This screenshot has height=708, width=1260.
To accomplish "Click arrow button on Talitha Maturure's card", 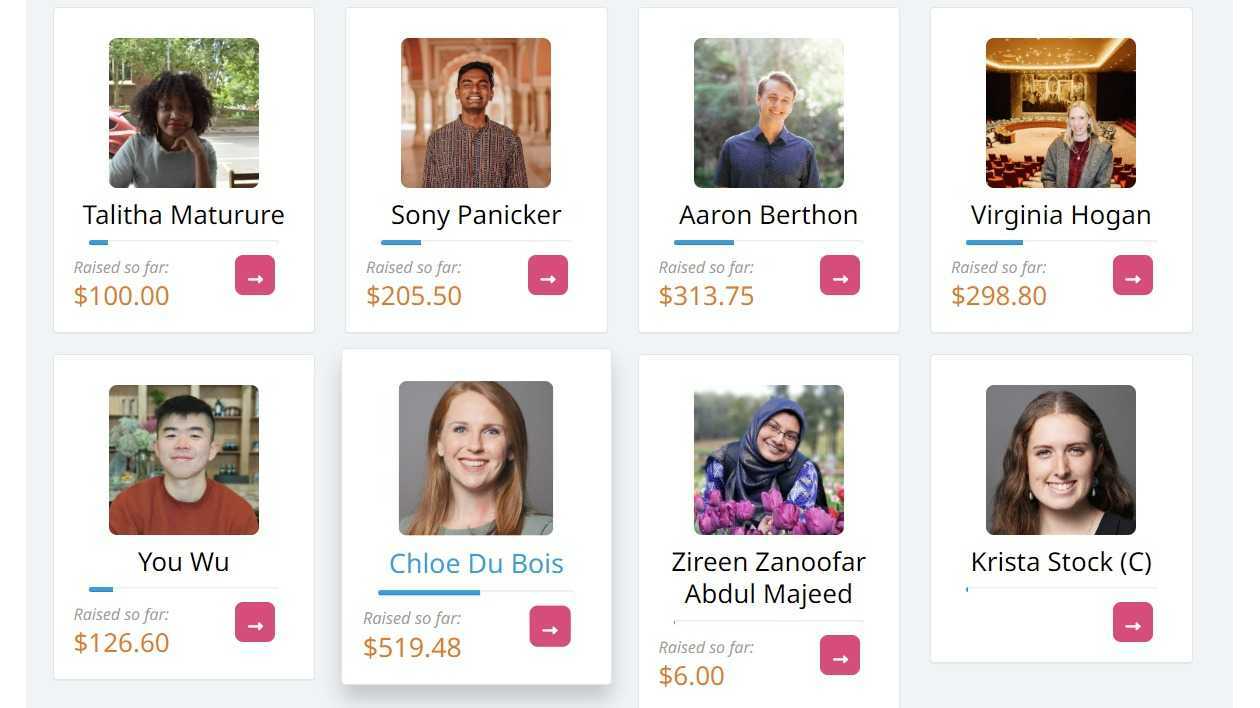I will (255, 276).
